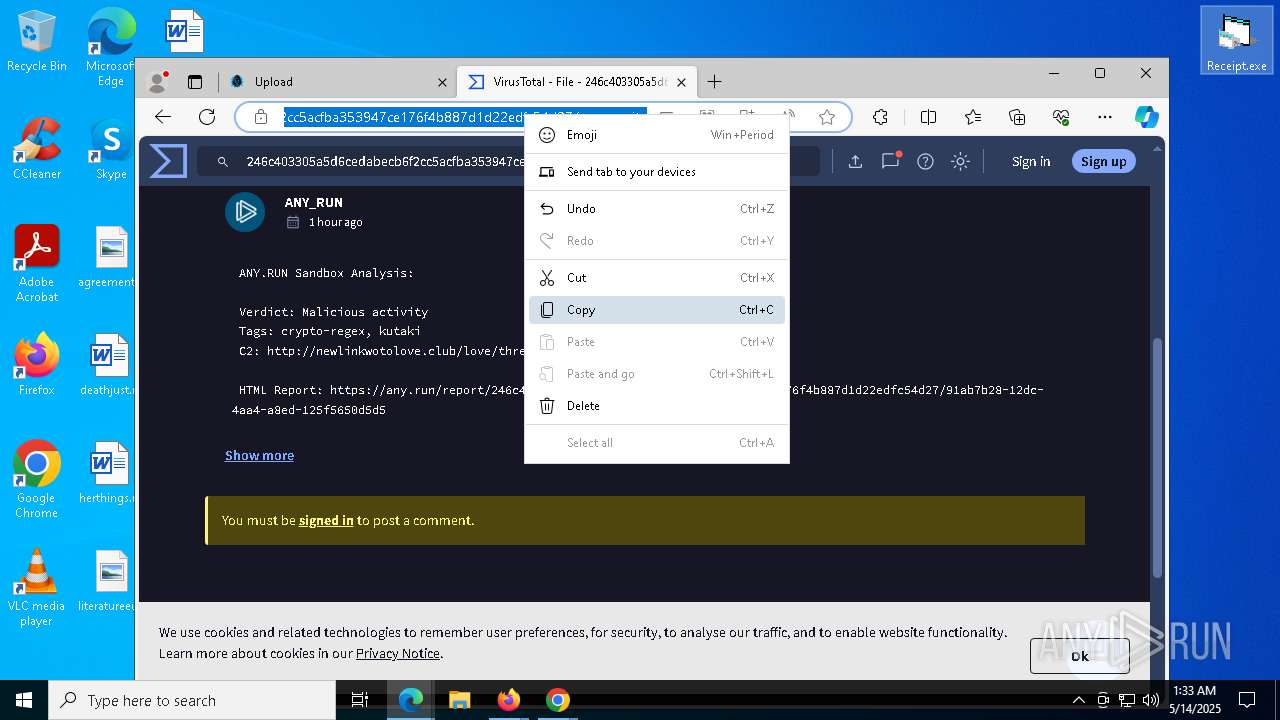The image size is (1280, 720).
Task: Click the VirusTotal logo icon
Action: coord(168,161)
